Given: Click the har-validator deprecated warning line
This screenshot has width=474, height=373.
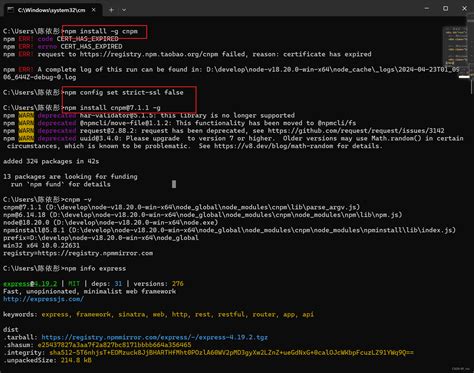Looking at the screenshot, I should 149,115.
